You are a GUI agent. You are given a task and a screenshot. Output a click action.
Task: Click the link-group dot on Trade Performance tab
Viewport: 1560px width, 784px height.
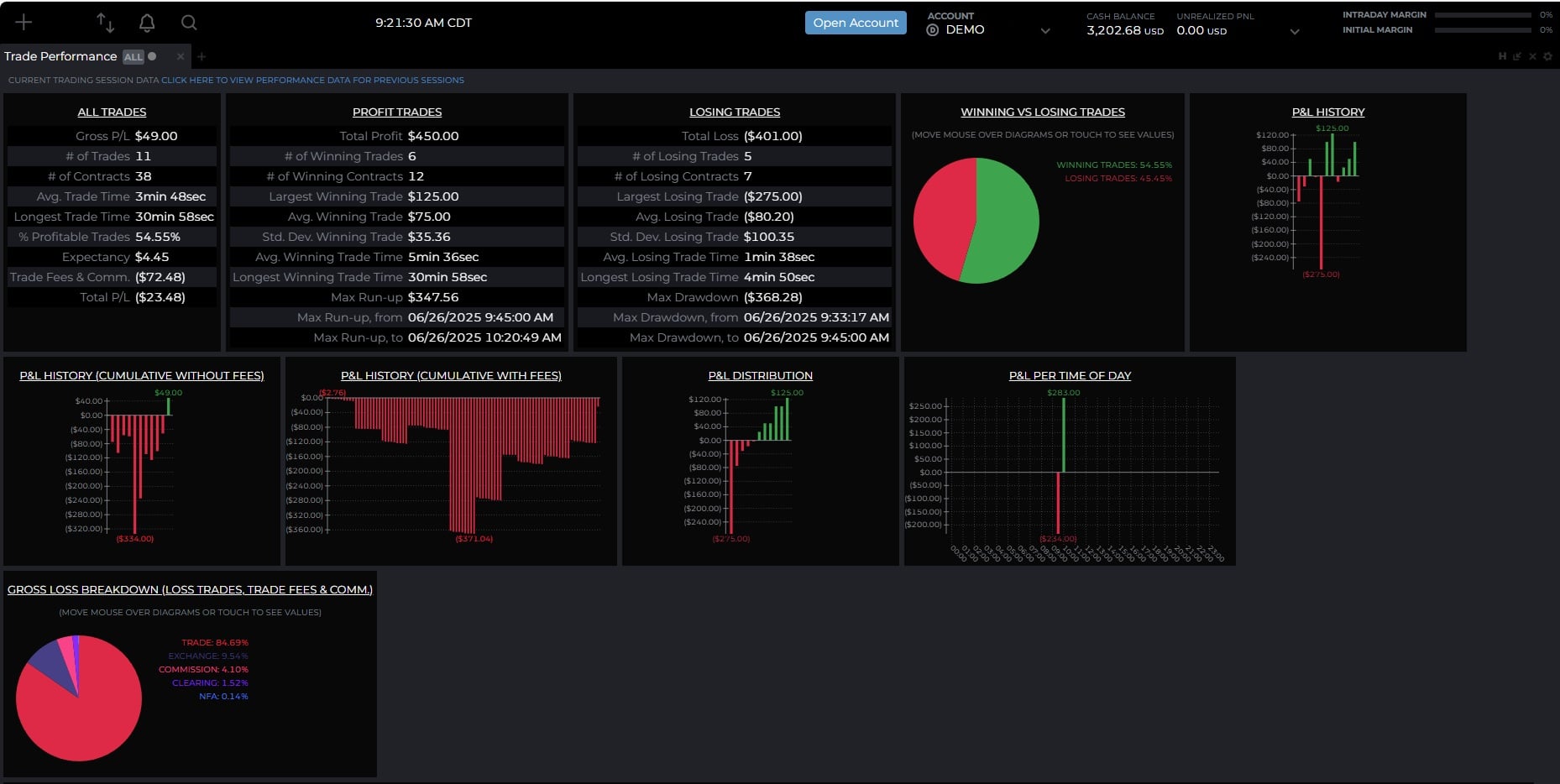click(152, 56)
